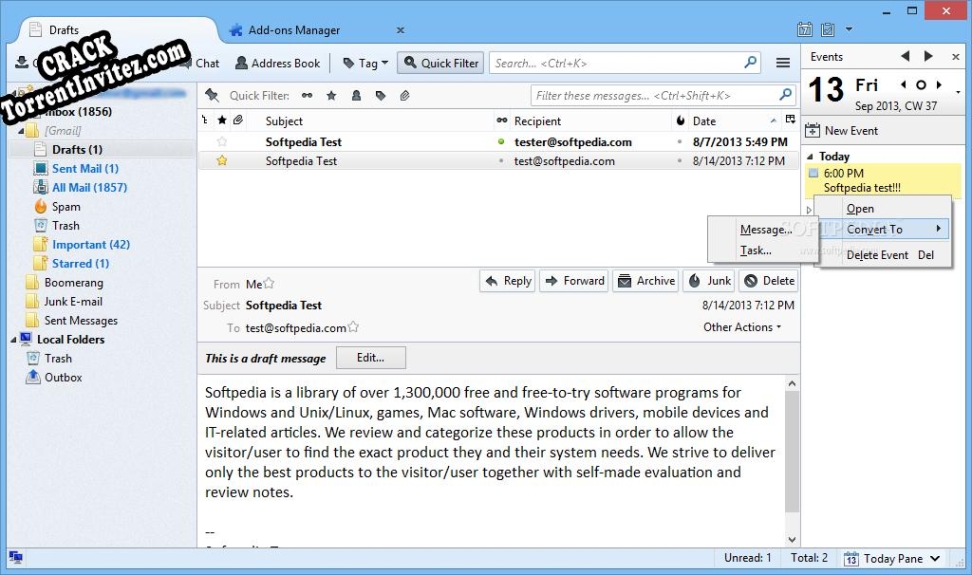
Task: Jump to today circle button
Action: (x=921, y=85)
